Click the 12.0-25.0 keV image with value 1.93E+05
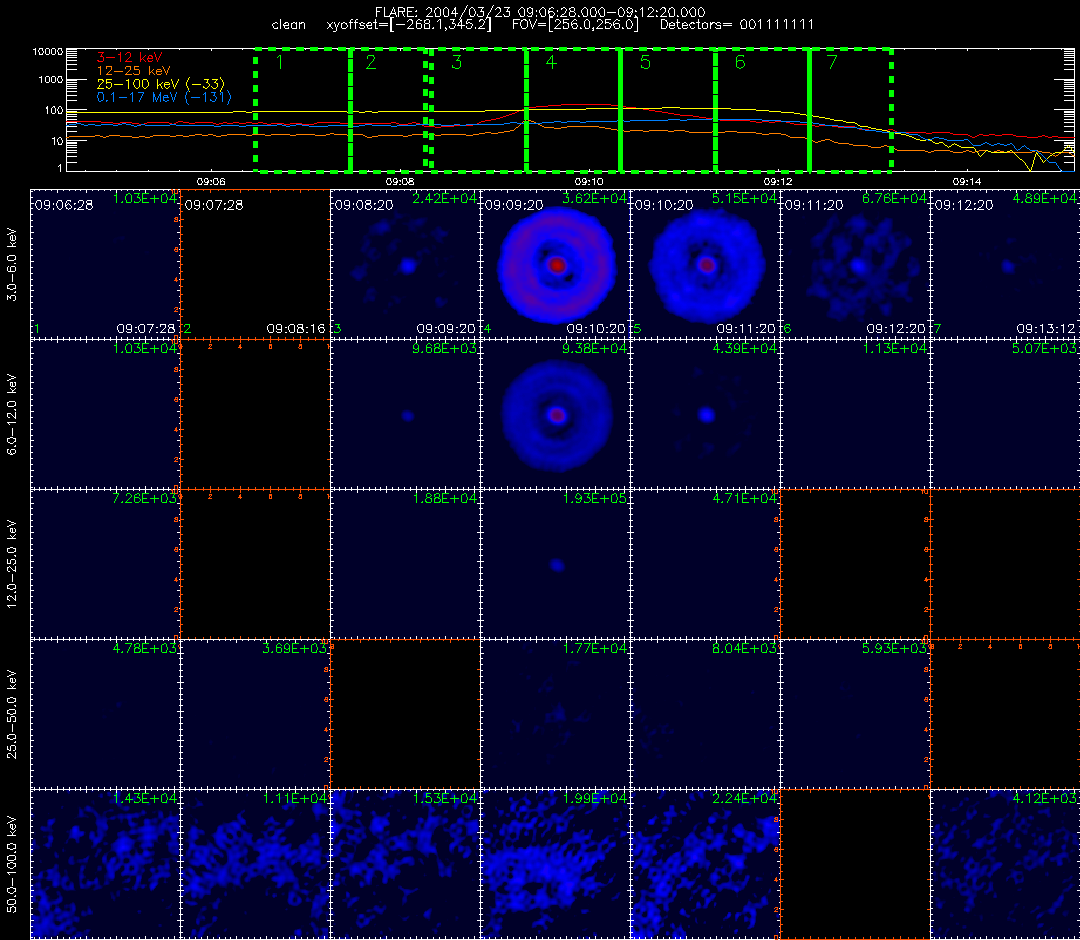Viewport: 1080px width, 940px height. coord(556,565)
